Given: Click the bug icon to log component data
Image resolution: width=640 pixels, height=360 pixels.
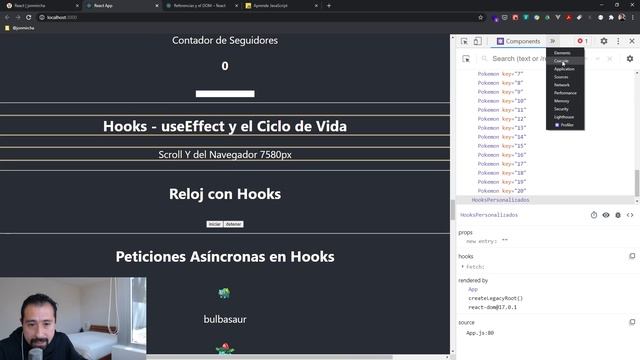Looking at the screenshot, I should click(618, 215).
